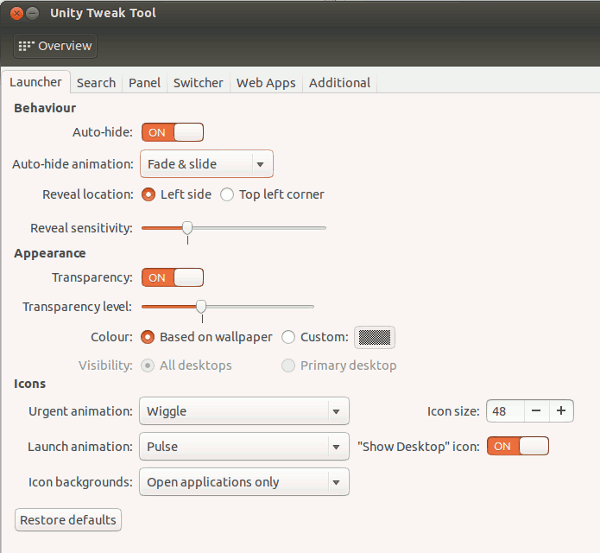Open the Auto-hide animation dropdown

click(207, 164)
